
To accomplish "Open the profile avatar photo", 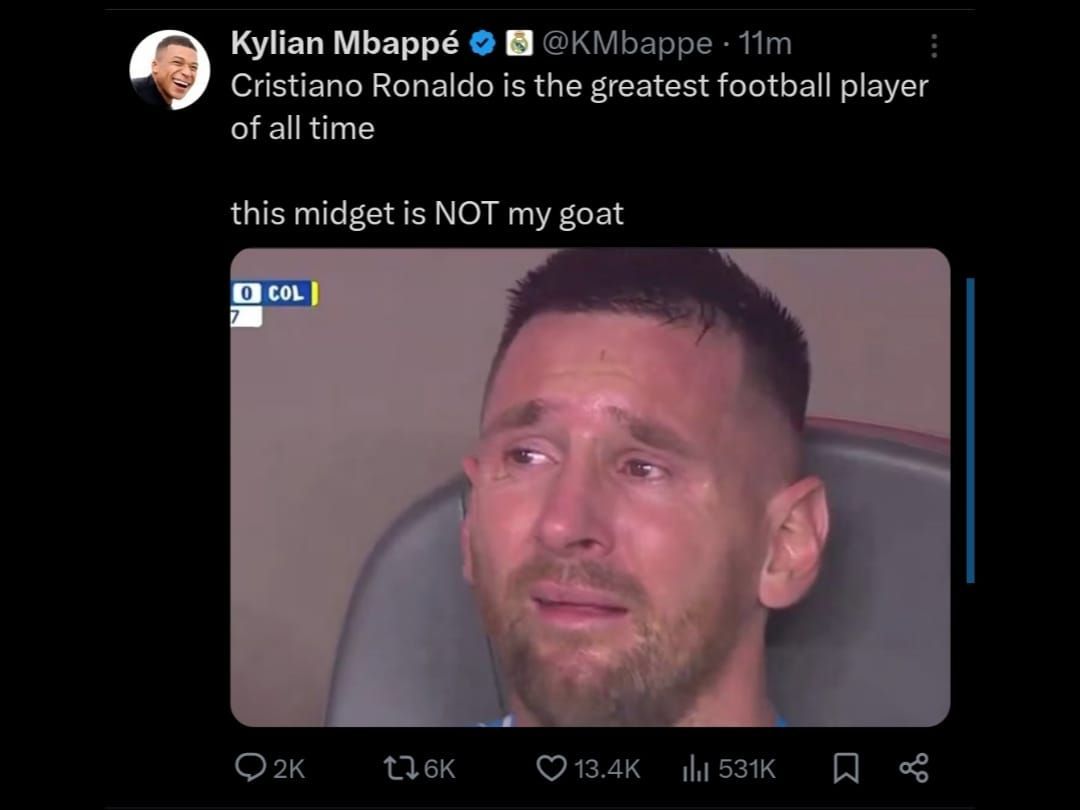I will tap(169, 70).
